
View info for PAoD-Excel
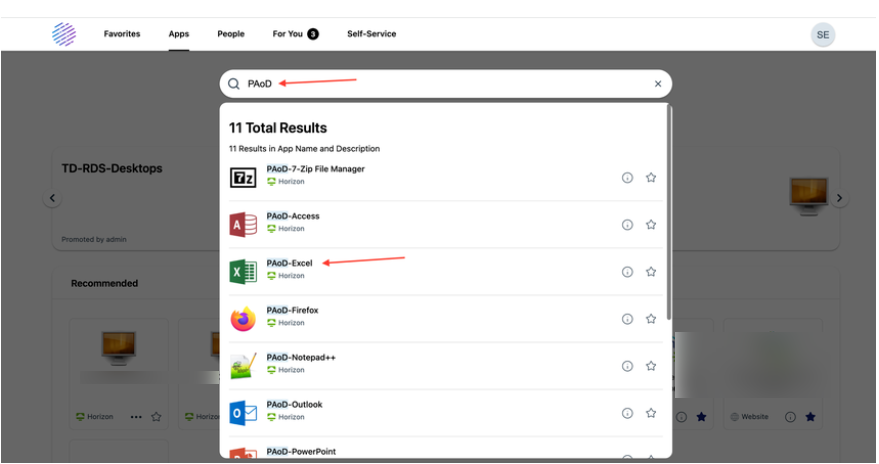[627, 272]
